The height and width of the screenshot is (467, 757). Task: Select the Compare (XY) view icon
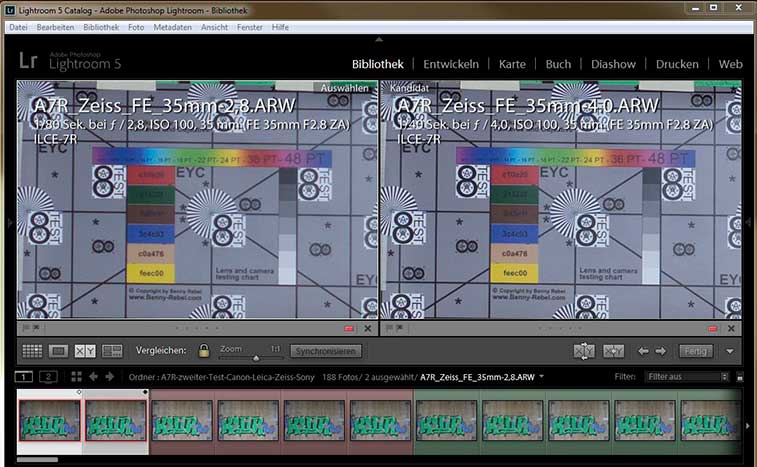(85, 351)
